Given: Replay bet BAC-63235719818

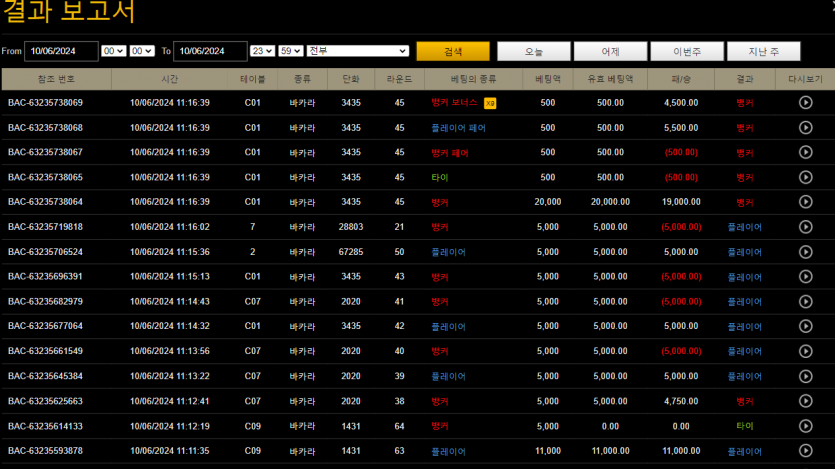Looking at the screenshot, I should [805, 227].
